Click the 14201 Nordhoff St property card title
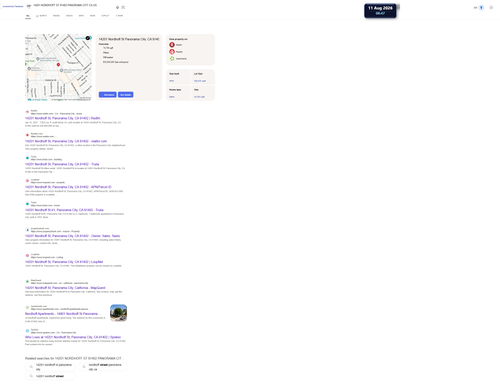The width and height of the screenshot is (500, 388). (x=129, y=39)
